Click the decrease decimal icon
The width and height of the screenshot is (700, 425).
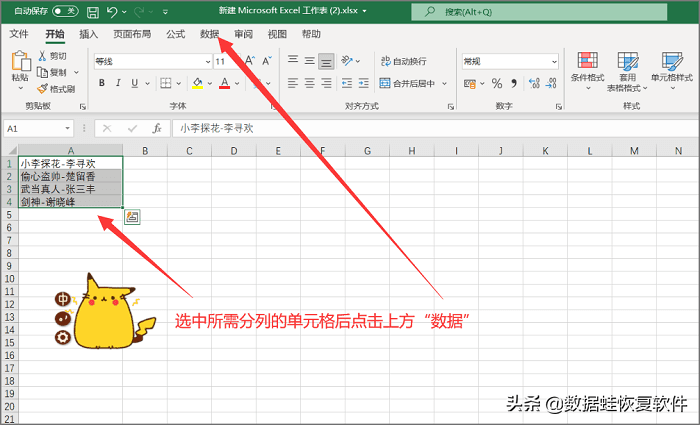tap(551, 83)
